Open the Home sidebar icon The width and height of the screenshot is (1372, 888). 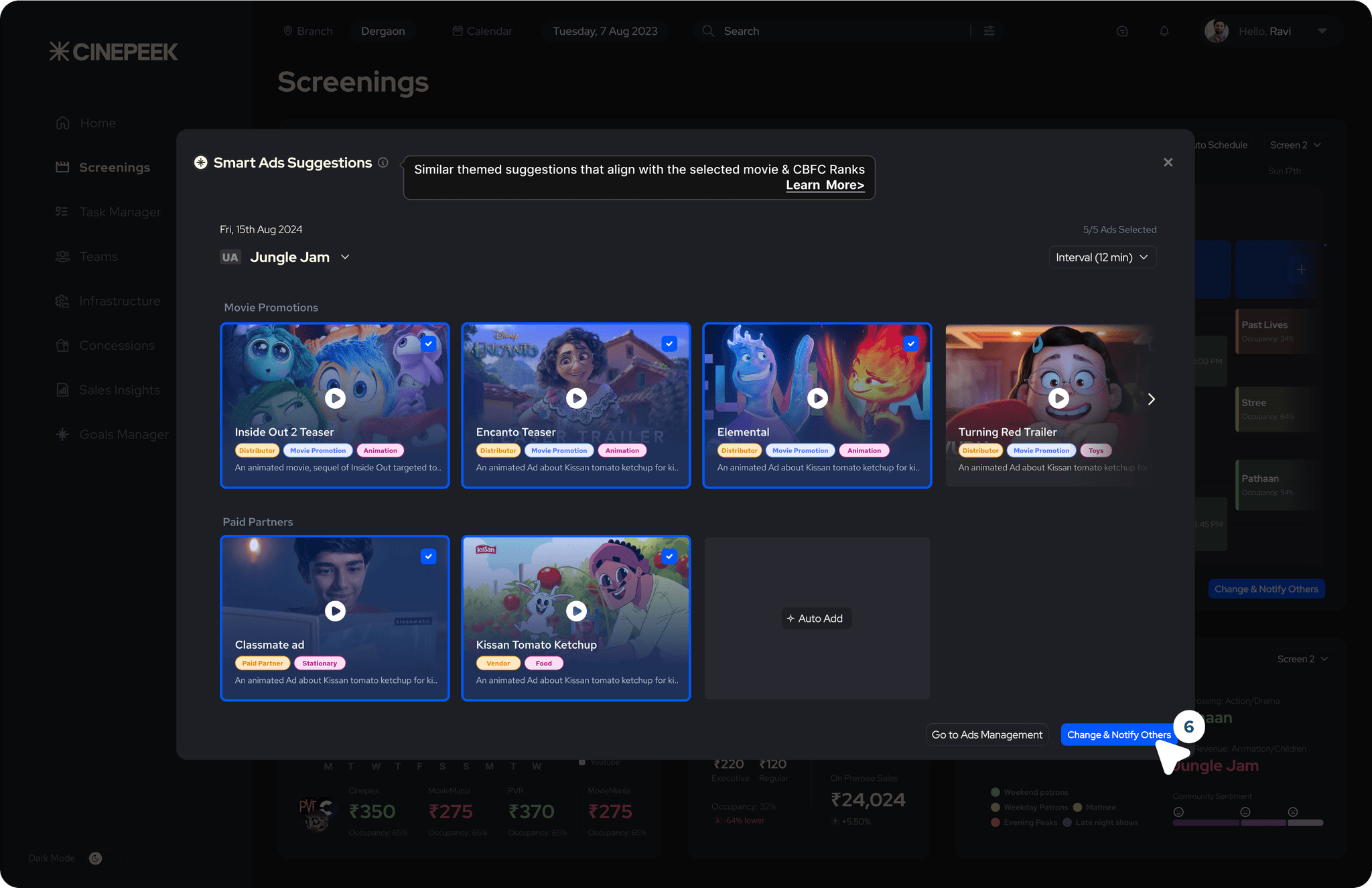tap(63, 123)
